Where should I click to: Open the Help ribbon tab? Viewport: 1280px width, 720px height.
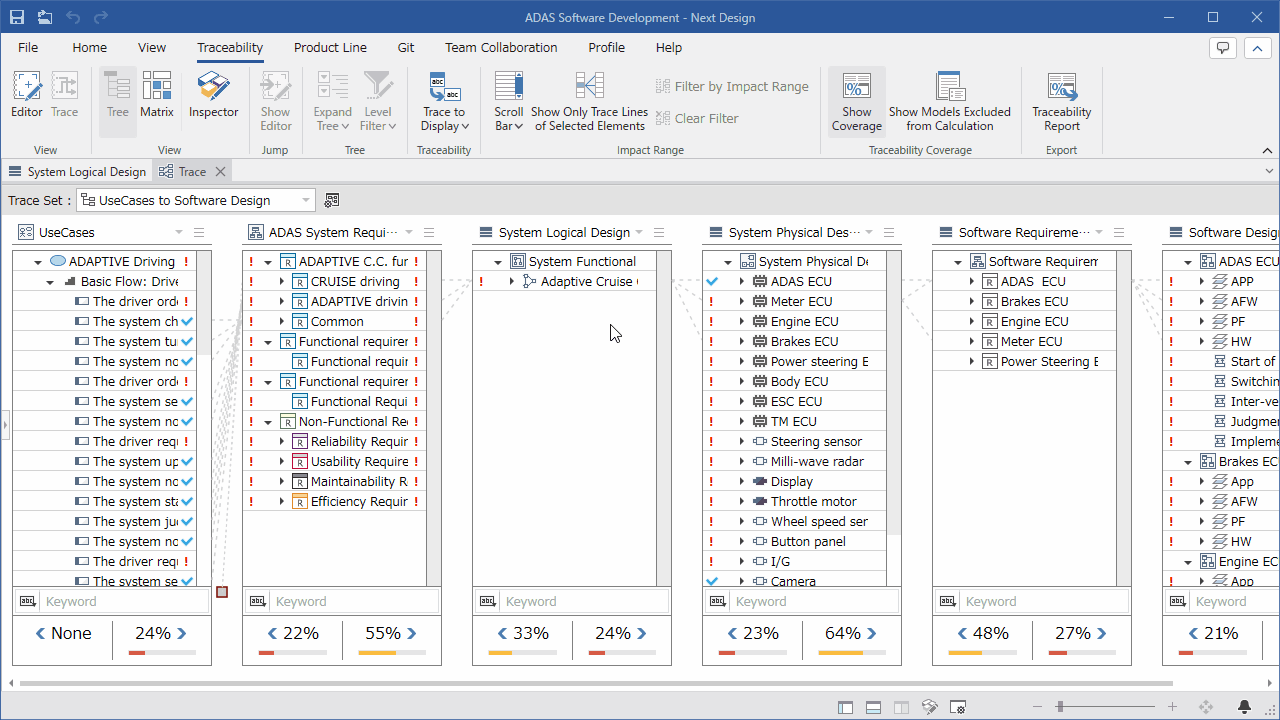pos(669,47)
